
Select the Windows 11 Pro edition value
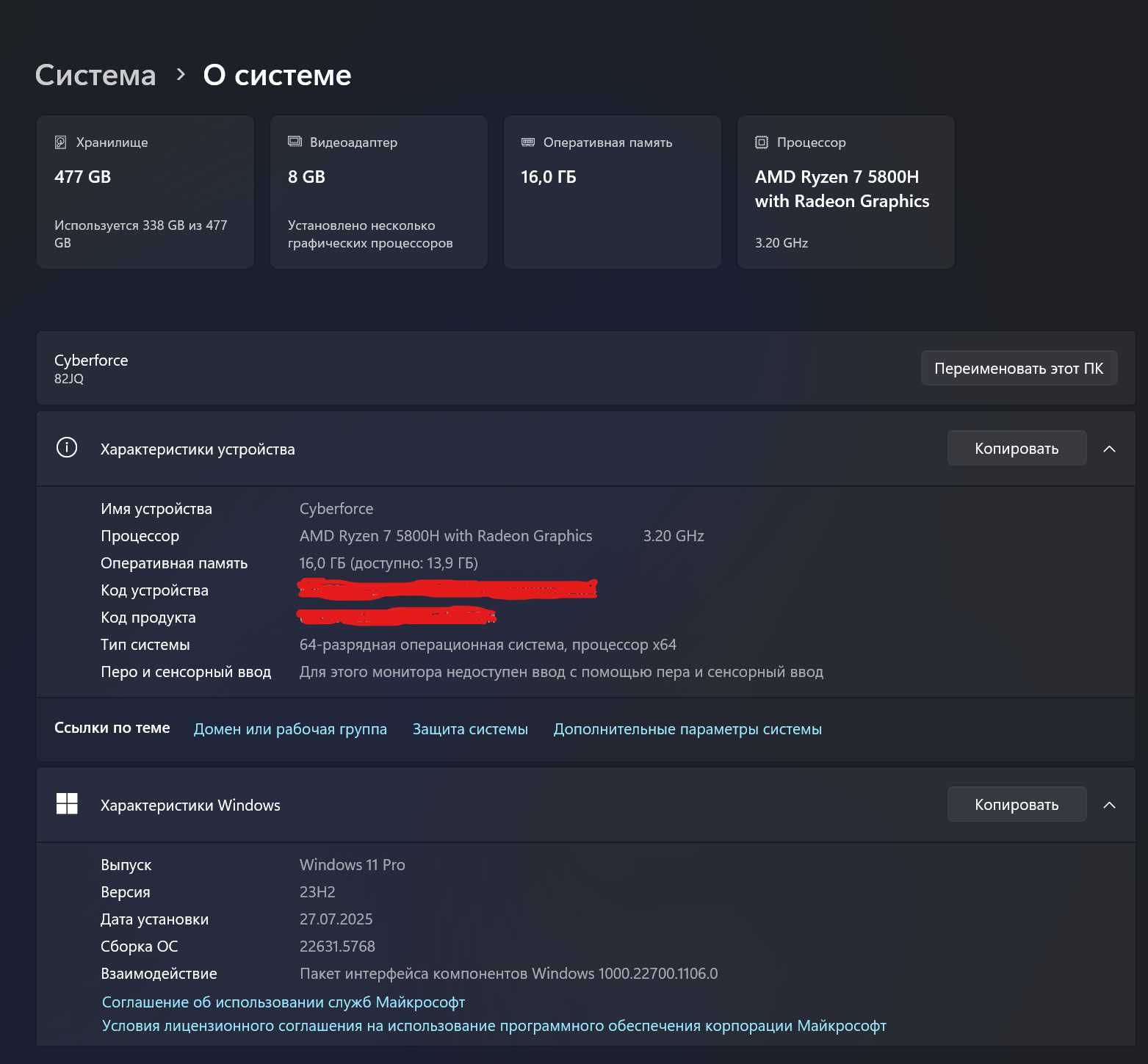tap(353, 865)
